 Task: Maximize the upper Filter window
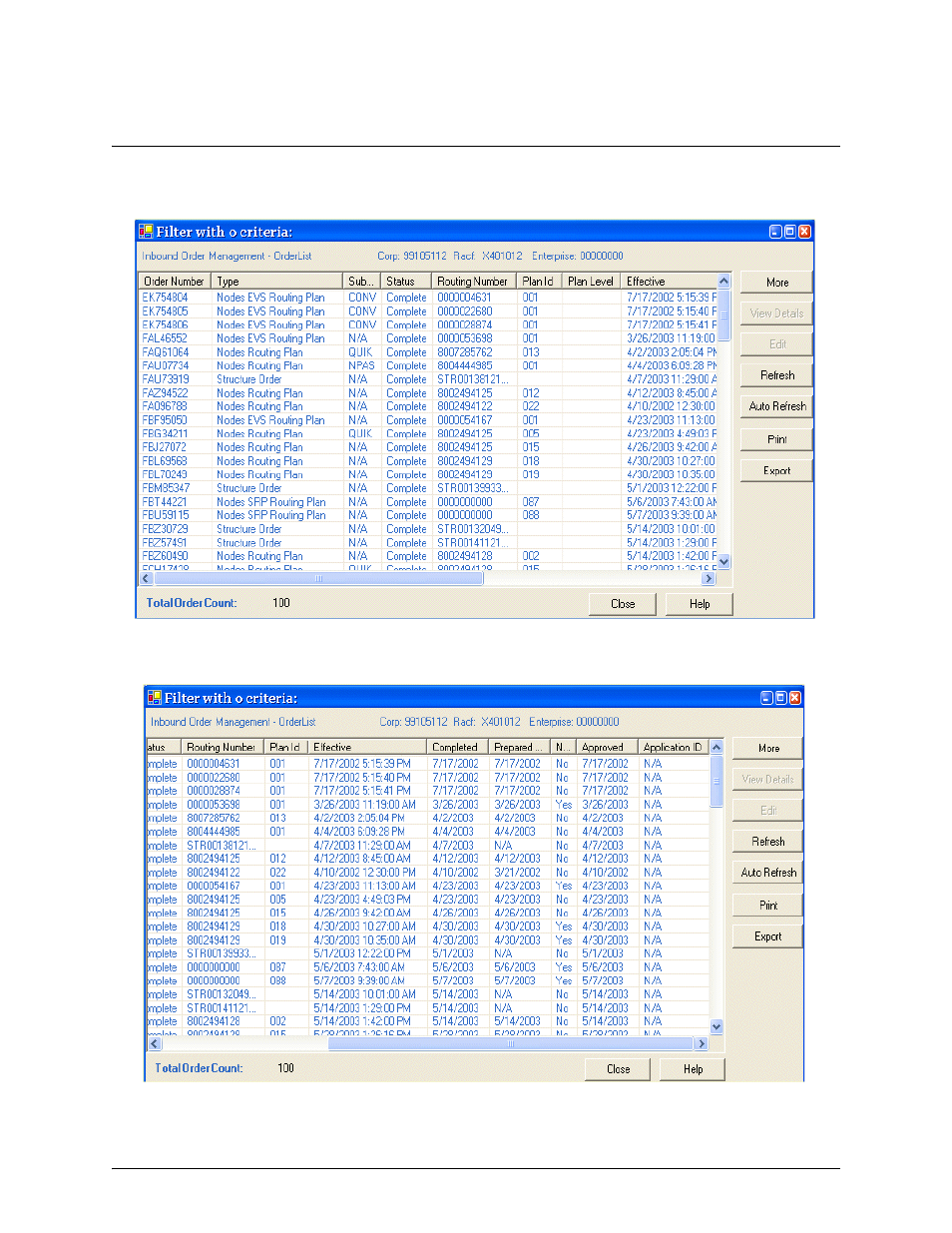click(x=790, y=232)
